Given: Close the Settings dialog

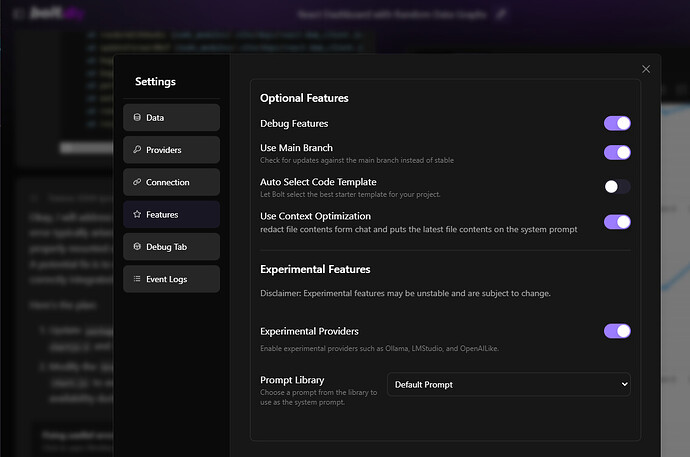Looking at the screenshot, I should tap(646, 69).
